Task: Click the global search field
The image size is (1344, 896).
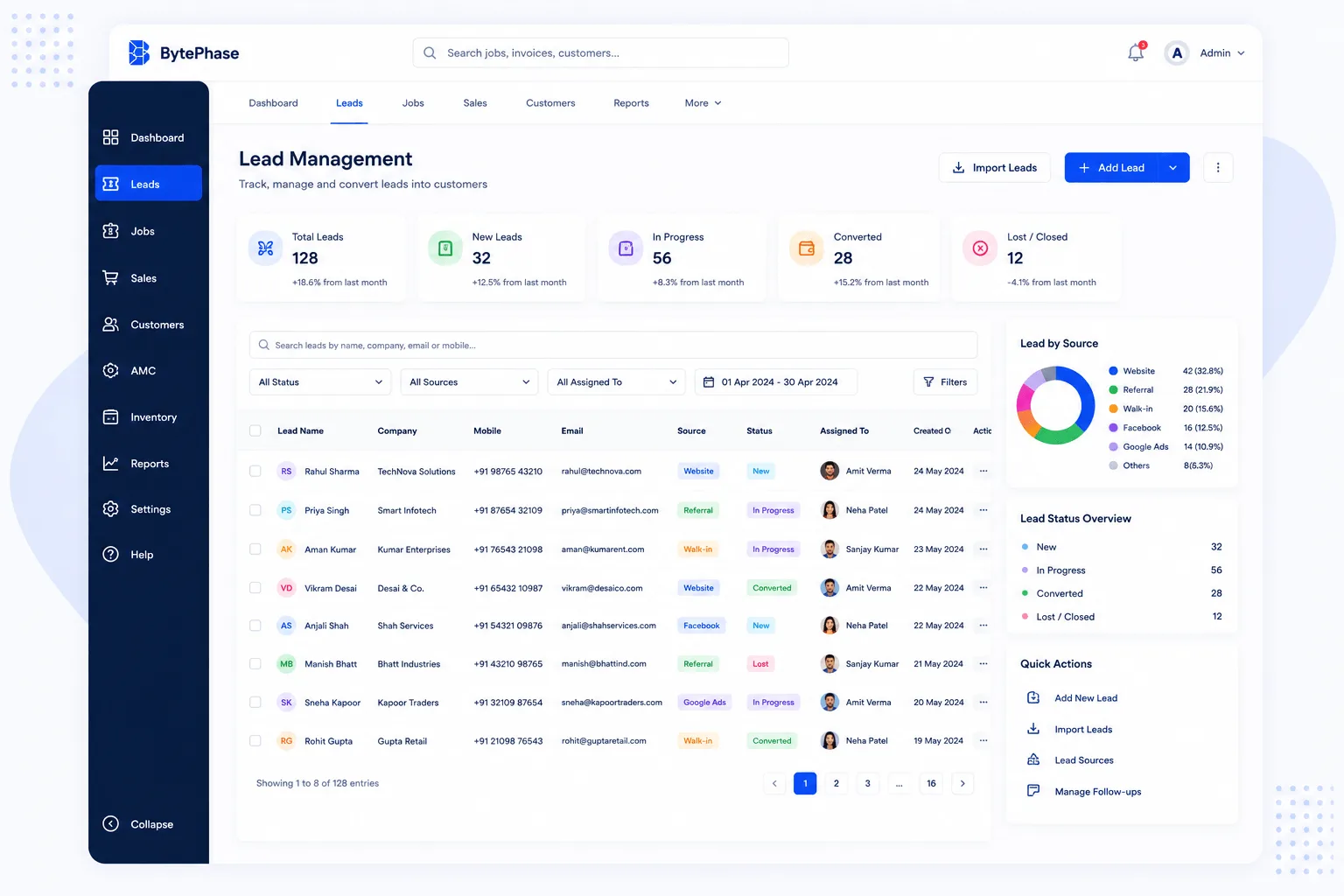Action: [x=601, y=52]
